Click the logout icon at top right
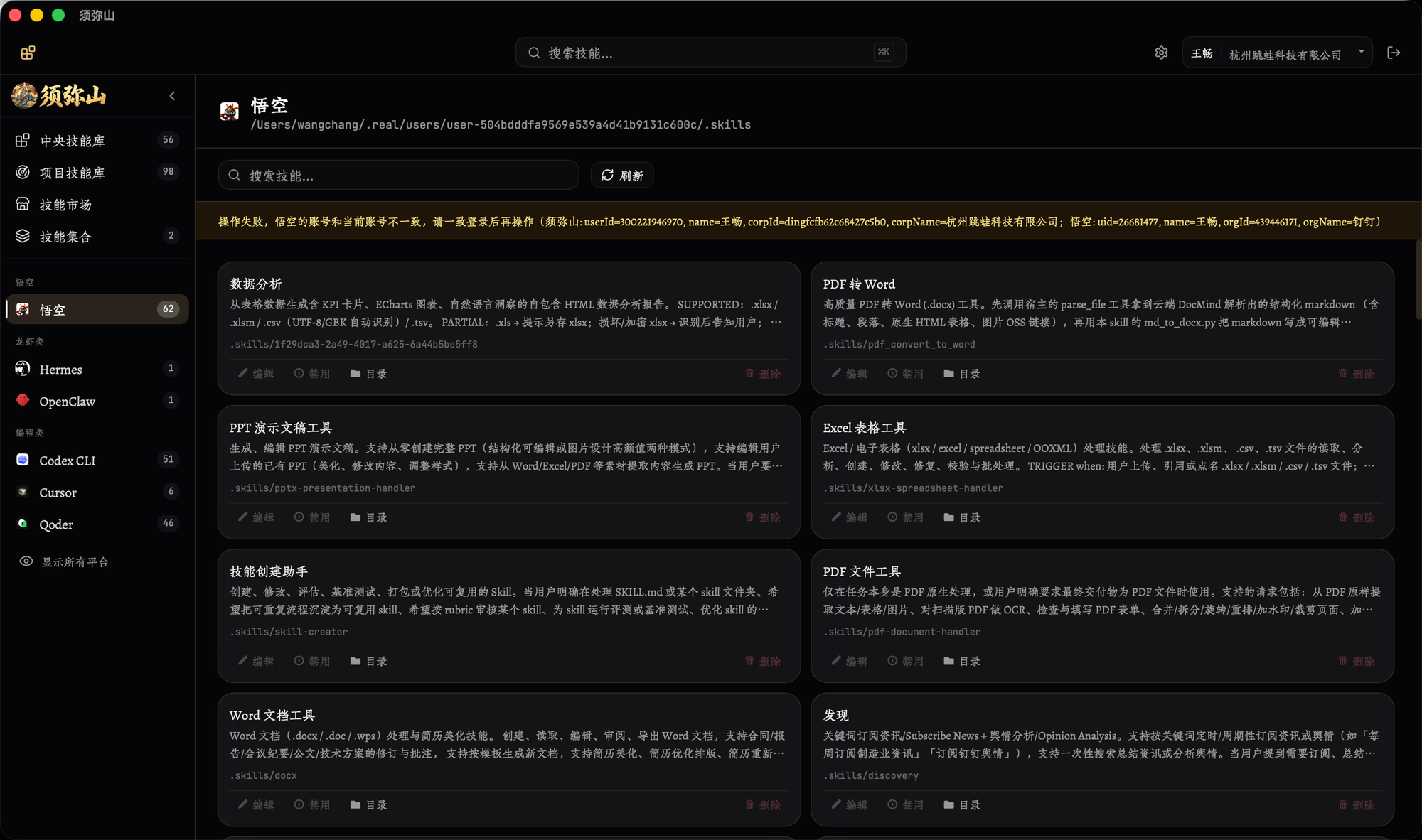 tap(1394, 53)
